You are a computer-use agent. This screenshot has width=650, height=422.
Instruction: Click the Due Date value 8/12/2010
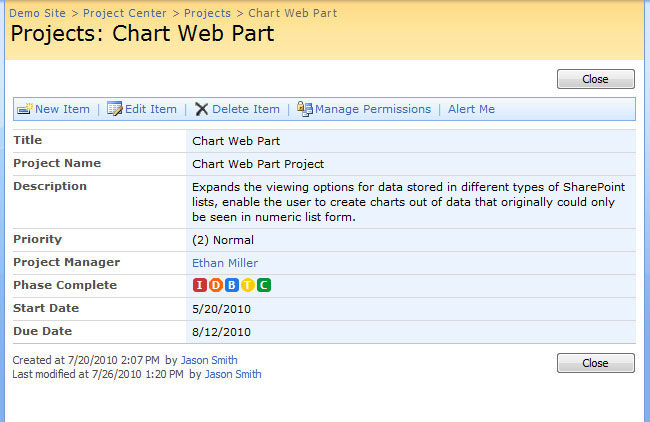point(221,332)
